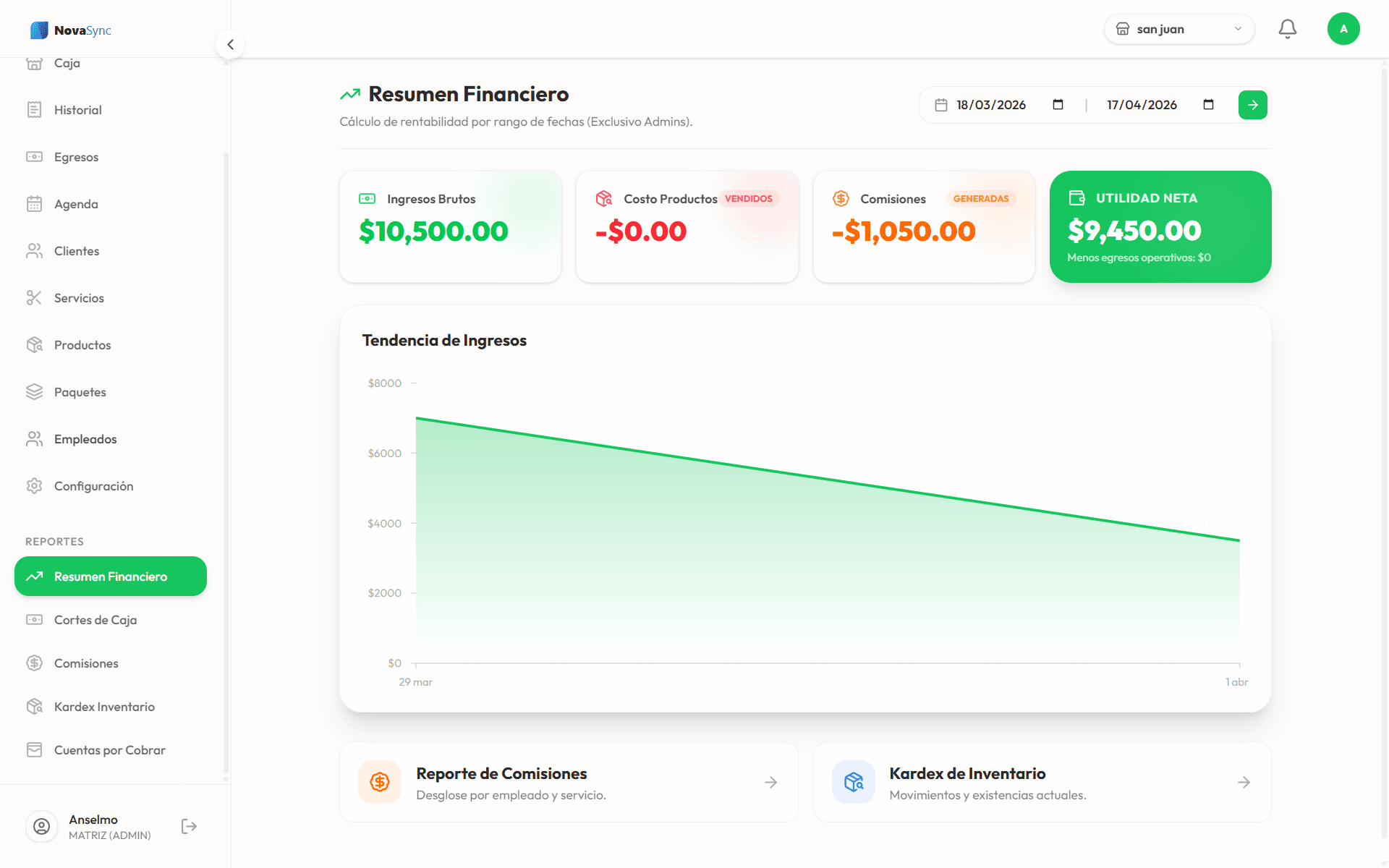Open Comisiones report in sidebar
1389x868 pixels.
[x=111, y=663]
